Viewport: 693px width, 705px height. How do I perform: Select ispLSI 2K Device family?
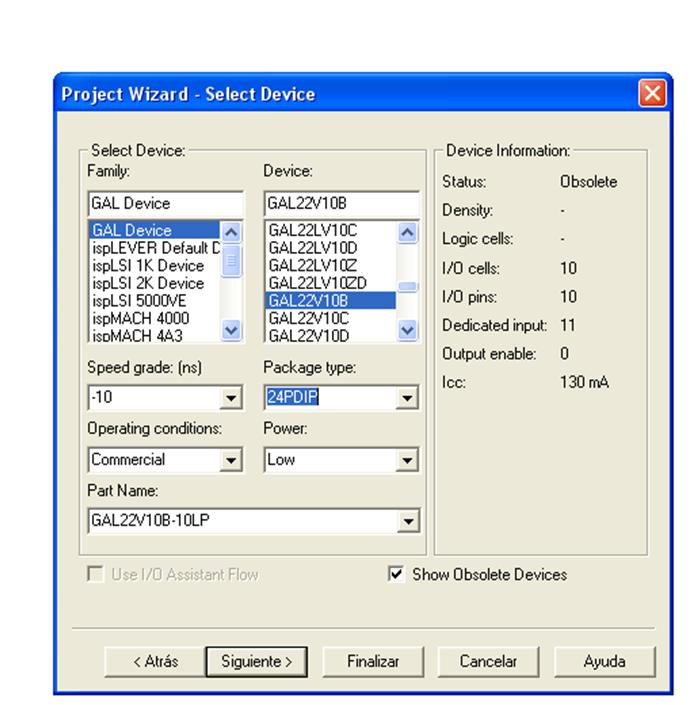(x=154, y=283)
